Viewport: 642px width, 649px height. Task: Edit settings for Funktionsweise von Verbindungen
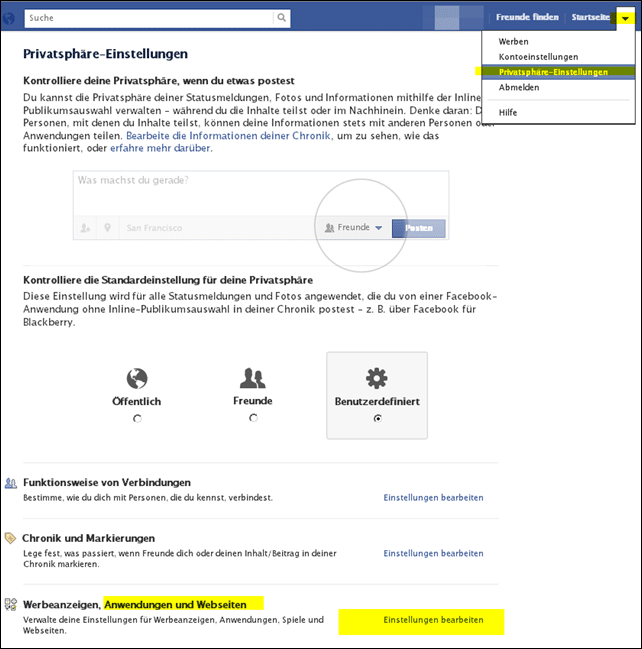tap(433, 498)
